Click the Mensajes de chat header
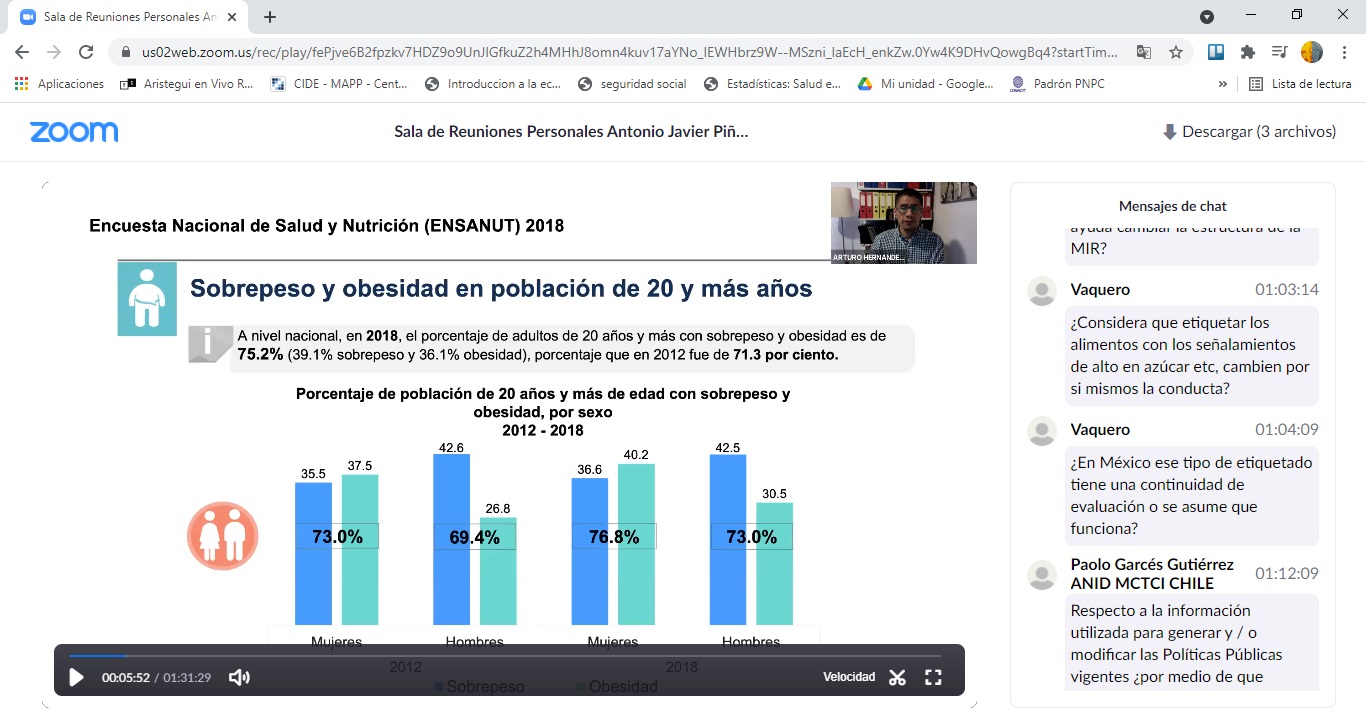 (x=1173, y=206)
